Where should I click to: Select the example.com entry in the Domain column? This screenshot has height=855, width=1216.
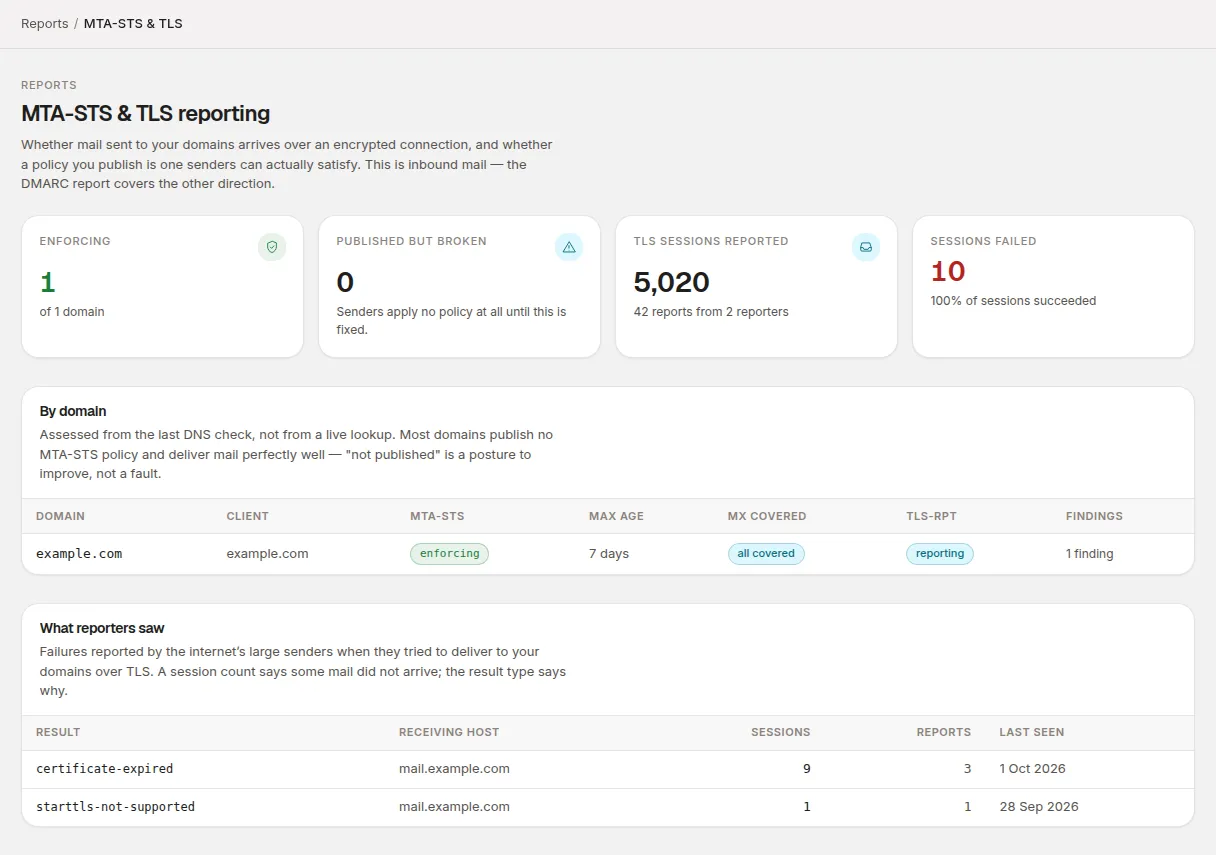tap(79, 553)
